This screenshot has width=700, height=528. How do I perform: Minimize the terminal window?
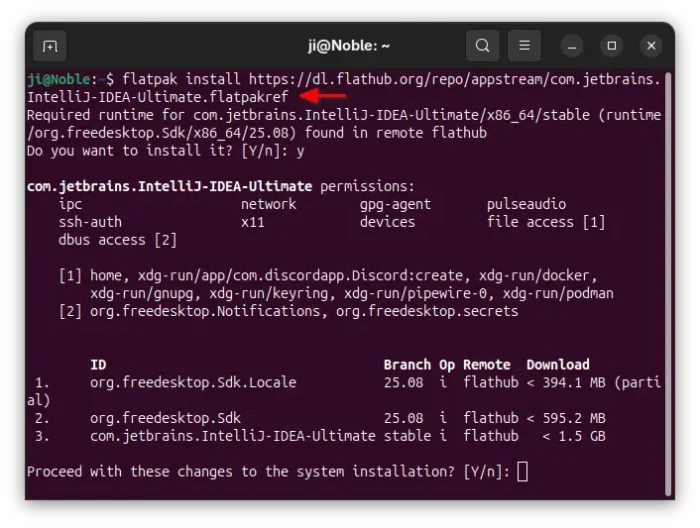pyautogui.click(x=573, y=46)
